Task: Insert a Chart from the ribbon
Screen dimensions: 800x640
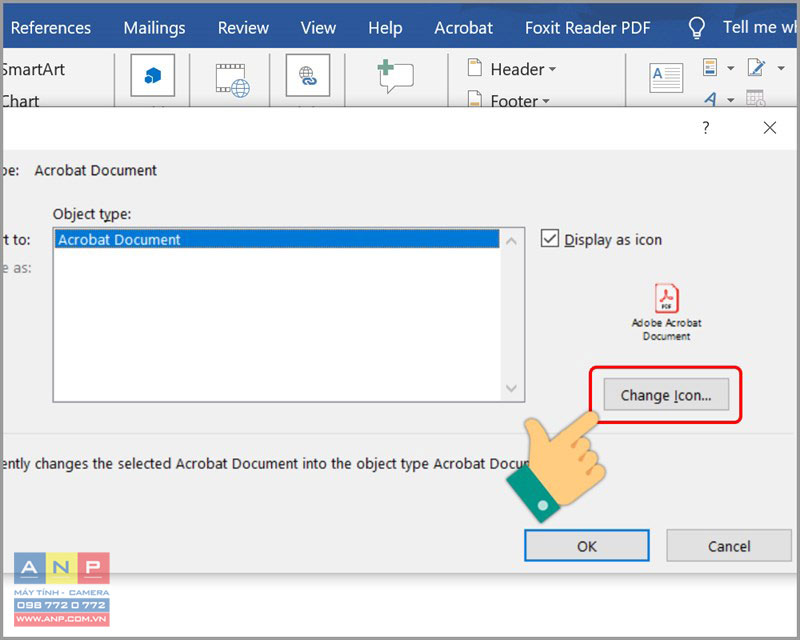Action: pos(21,101)
